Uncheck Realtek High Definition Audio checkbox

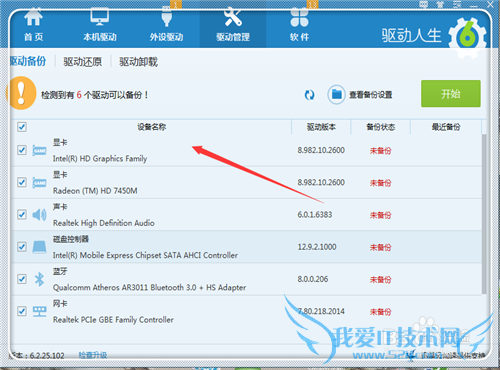[x=22, y=214]
